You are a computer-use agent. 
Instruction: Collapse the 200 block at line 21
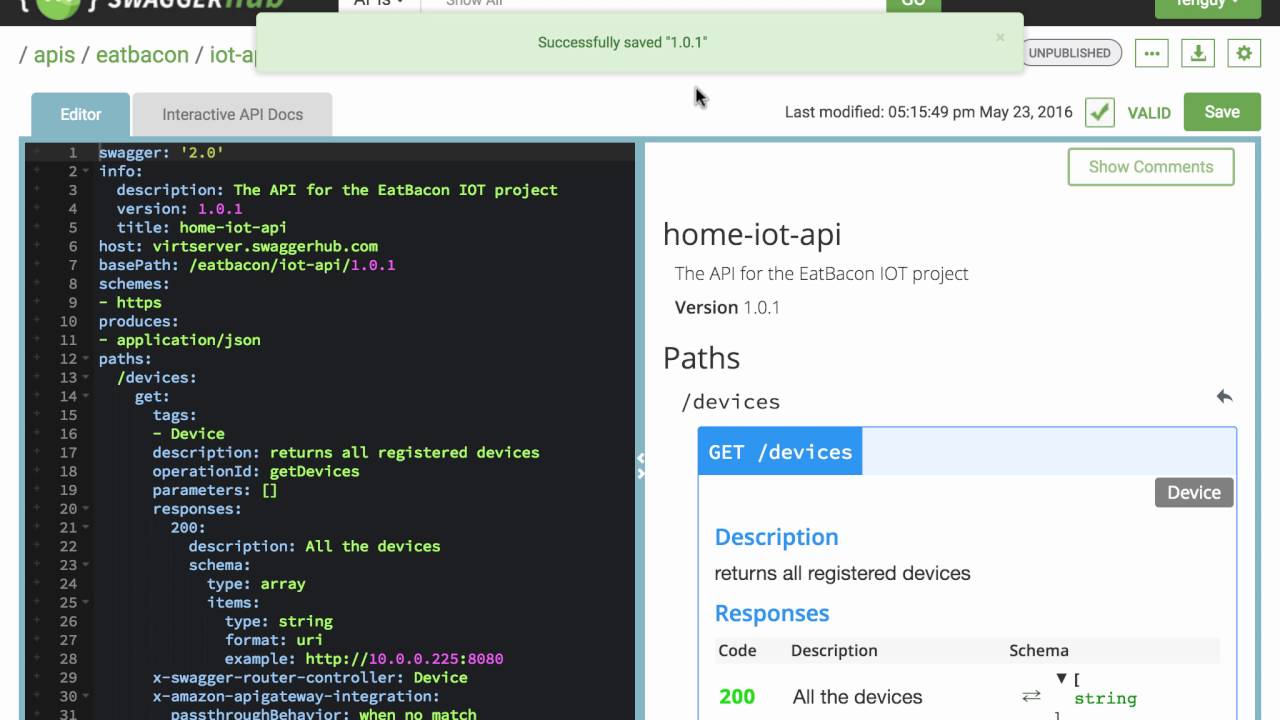(x=87, y=528)
